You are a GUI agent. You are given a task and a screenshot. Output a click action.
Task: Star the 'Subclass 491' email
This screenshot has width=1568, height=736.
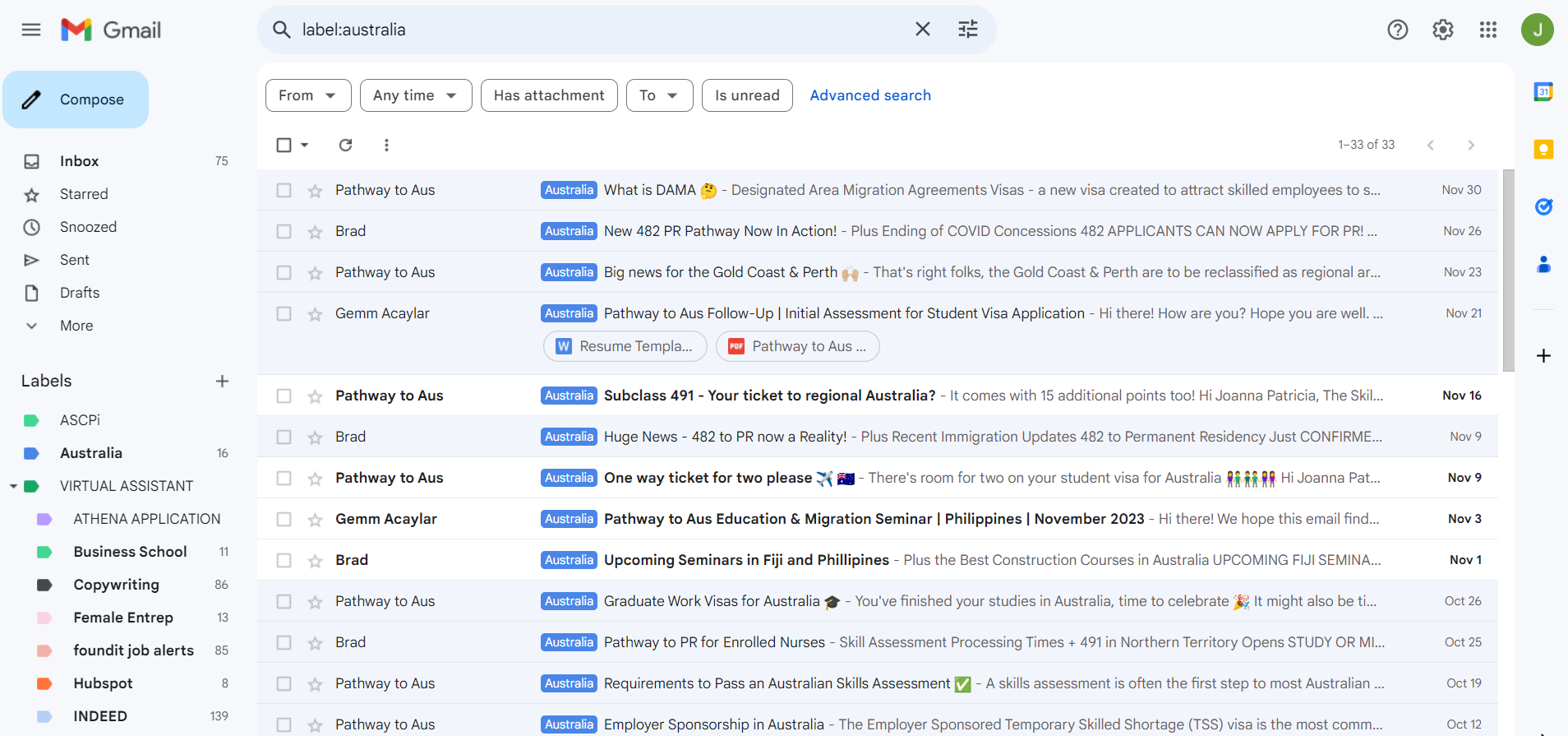(315, 396)
